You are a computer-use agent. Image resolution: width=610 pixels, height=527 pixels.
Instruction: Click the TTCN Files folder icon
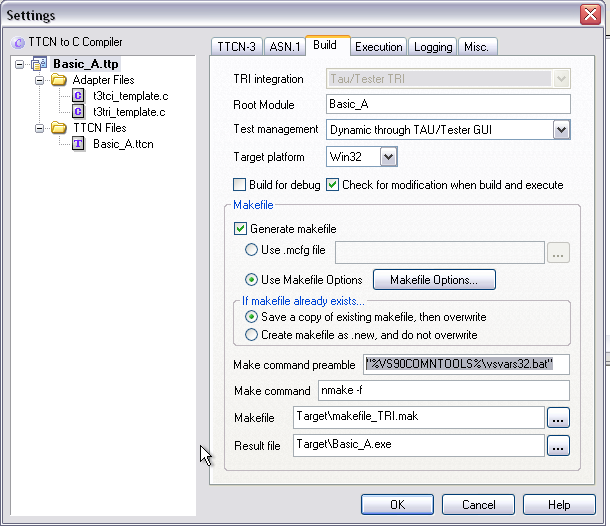click(x=59, y=128)
